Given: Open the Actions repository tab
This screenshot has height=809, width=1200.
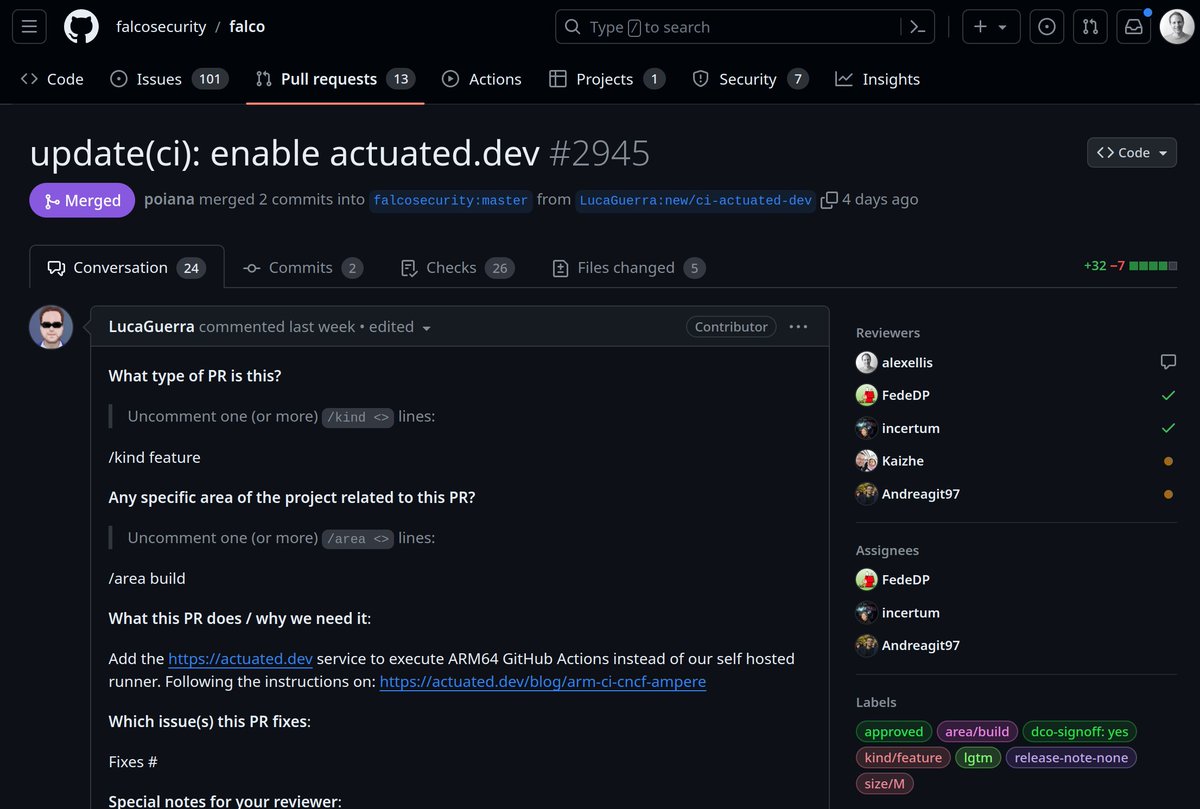Looking at the screenshot, I should click(x=482, y=79).
